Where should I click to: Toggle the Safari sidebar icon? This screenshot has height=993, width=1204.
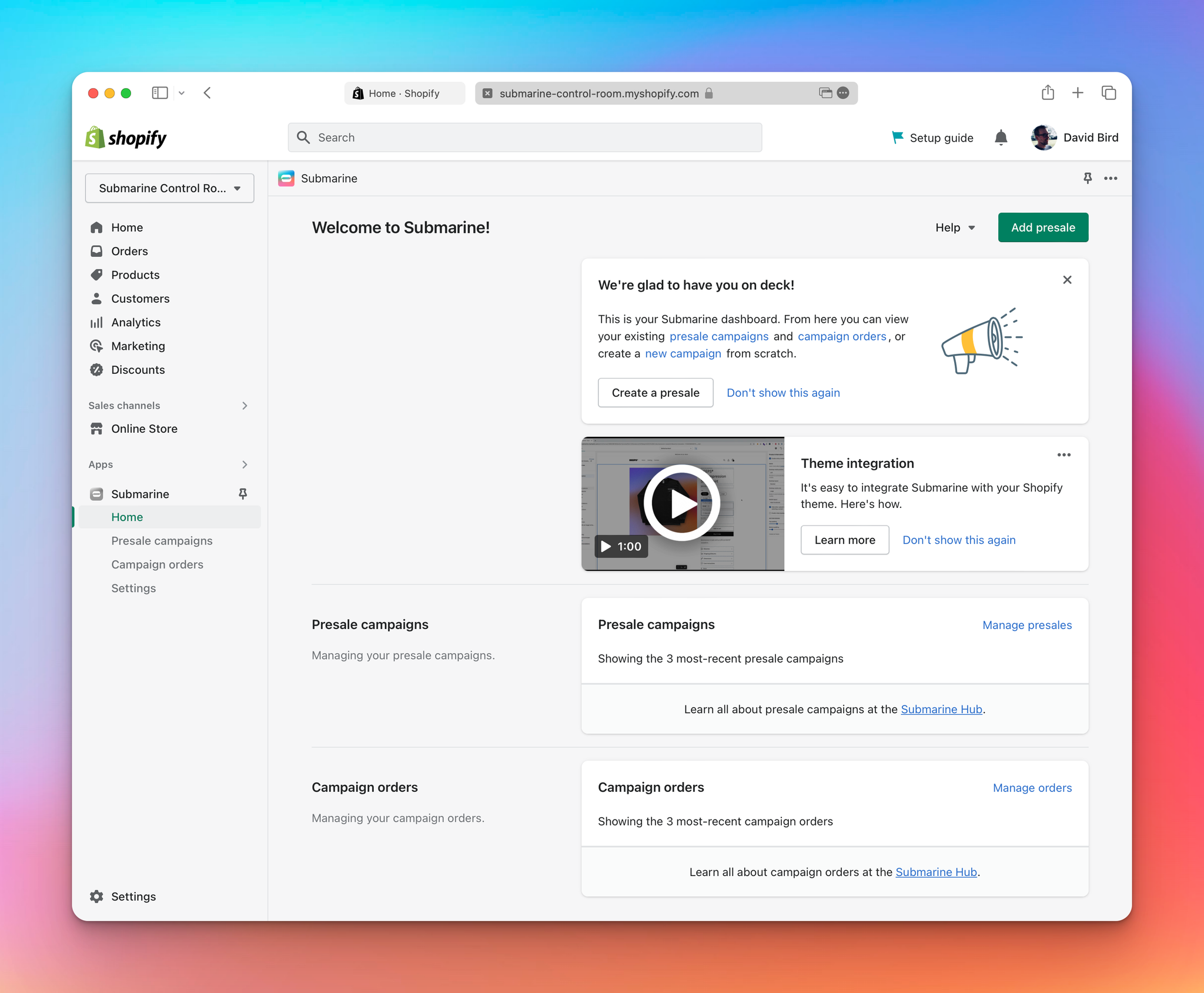(x=160, y=93)
